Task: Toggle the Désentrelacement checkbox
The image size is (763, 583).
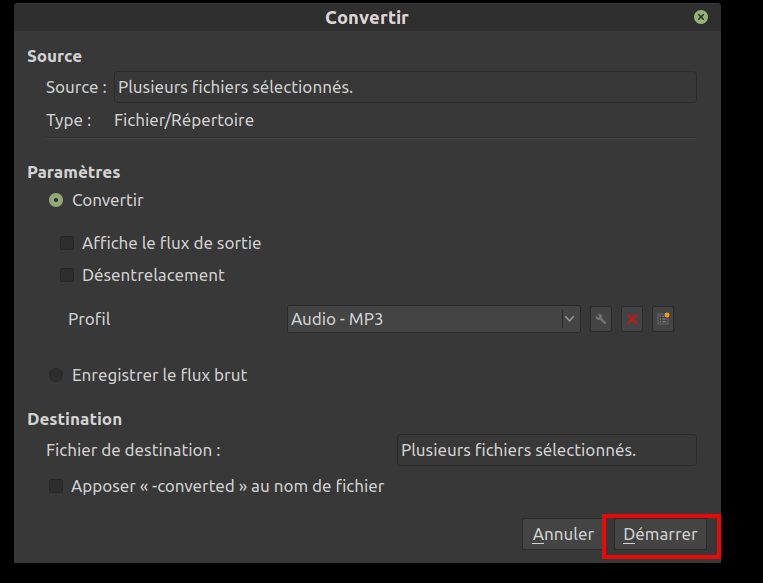Action: tap(67, 275)
